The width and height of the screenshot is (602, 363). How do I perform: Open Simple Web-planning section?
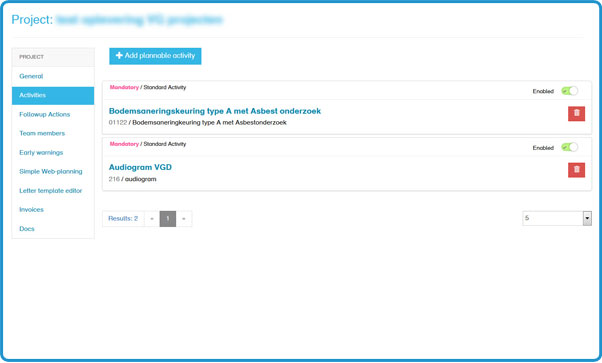[x=53, y=171]
